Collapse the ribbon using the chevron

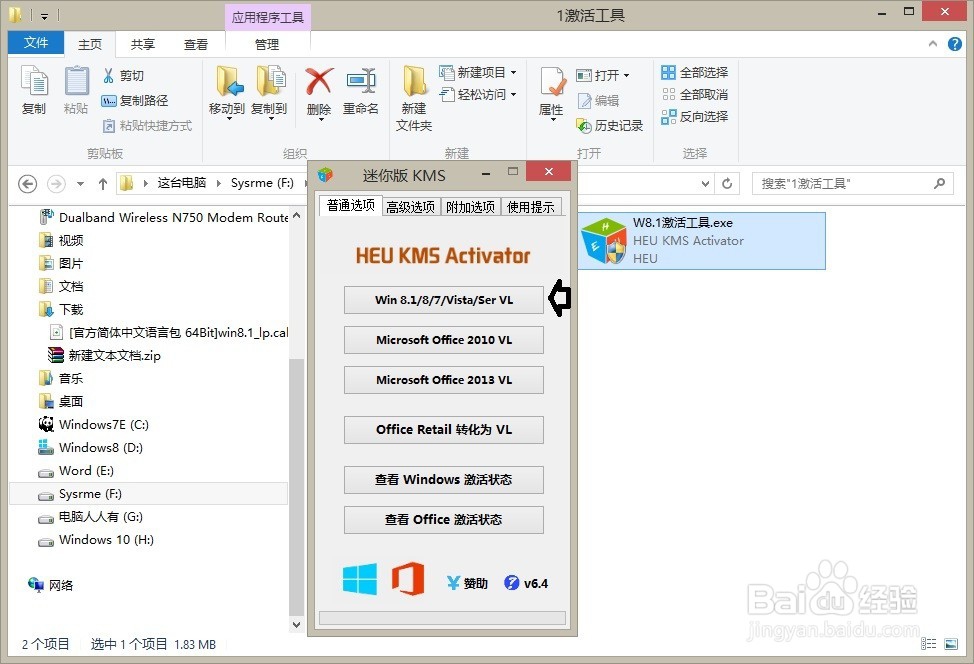[x=932, y=43]
